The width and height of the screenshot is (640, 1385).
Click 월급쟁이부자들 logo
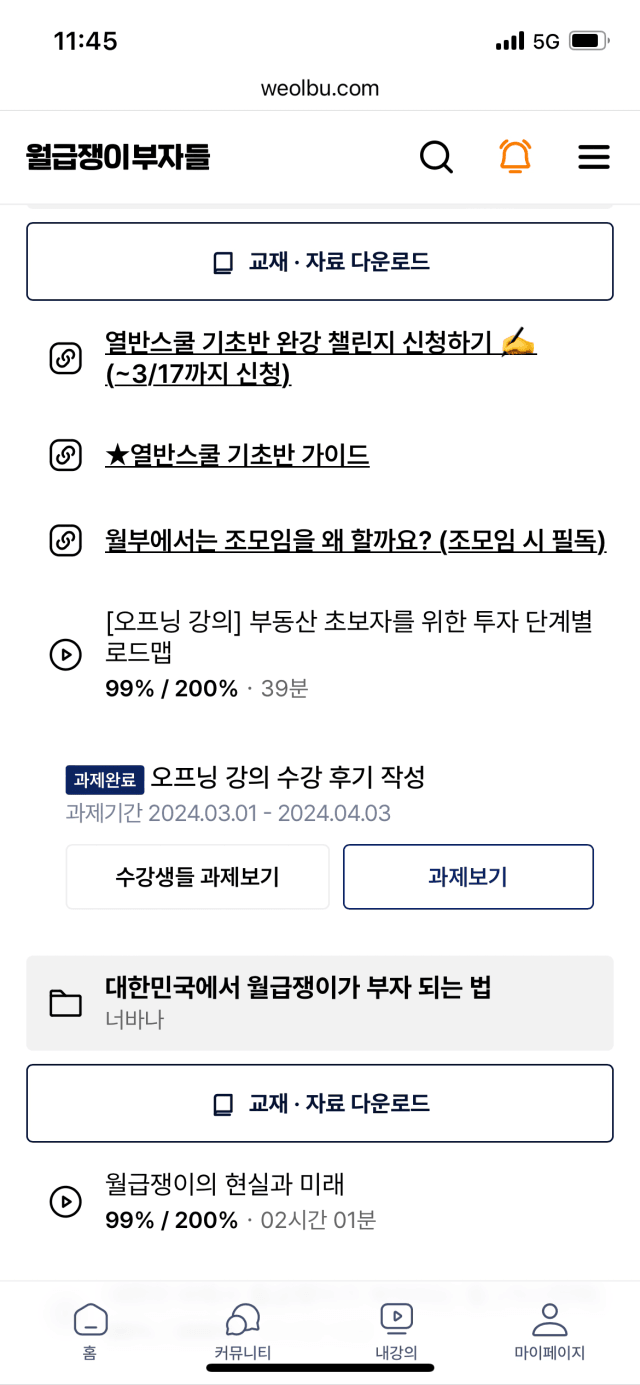tap(118, 157)
